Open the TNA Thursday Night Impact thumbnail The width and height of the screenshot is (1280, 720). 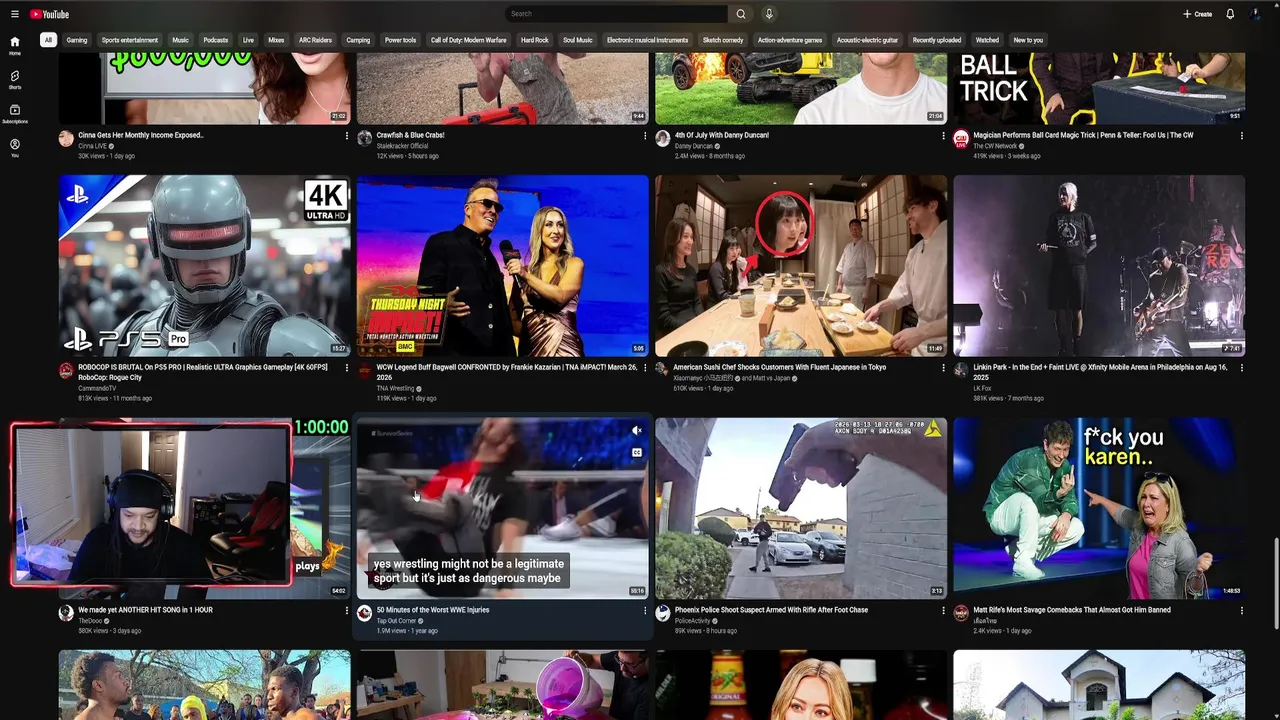(503, 266)
